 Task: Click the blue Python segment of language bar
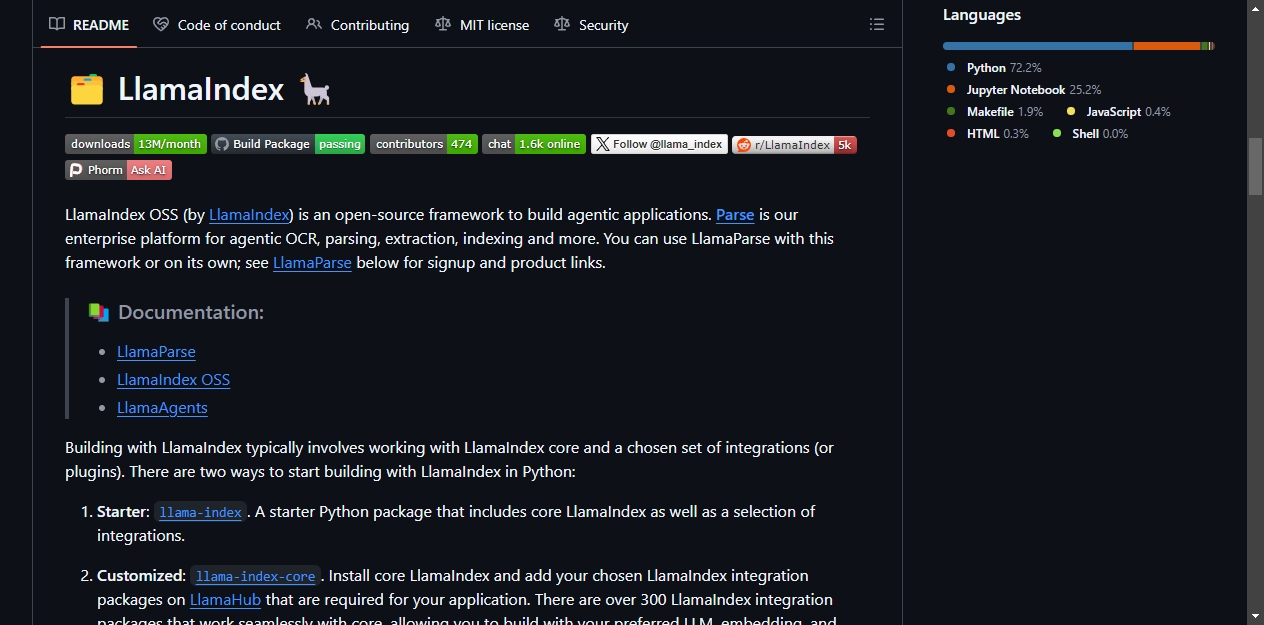point(1037,46)
